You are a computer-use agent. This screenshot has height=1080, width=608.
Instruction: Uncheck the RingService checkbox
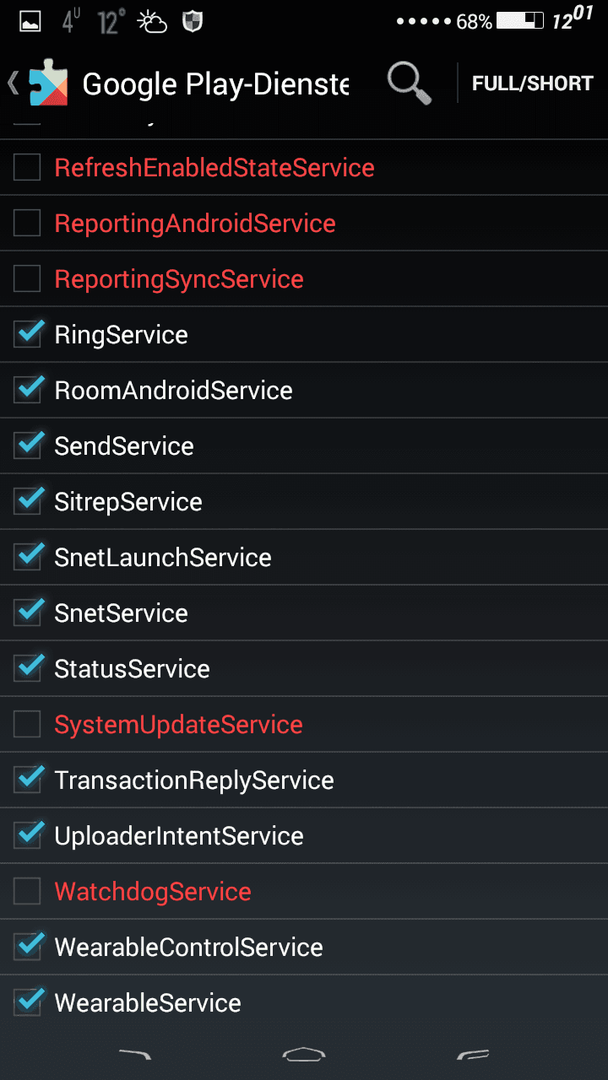(28, 335)
